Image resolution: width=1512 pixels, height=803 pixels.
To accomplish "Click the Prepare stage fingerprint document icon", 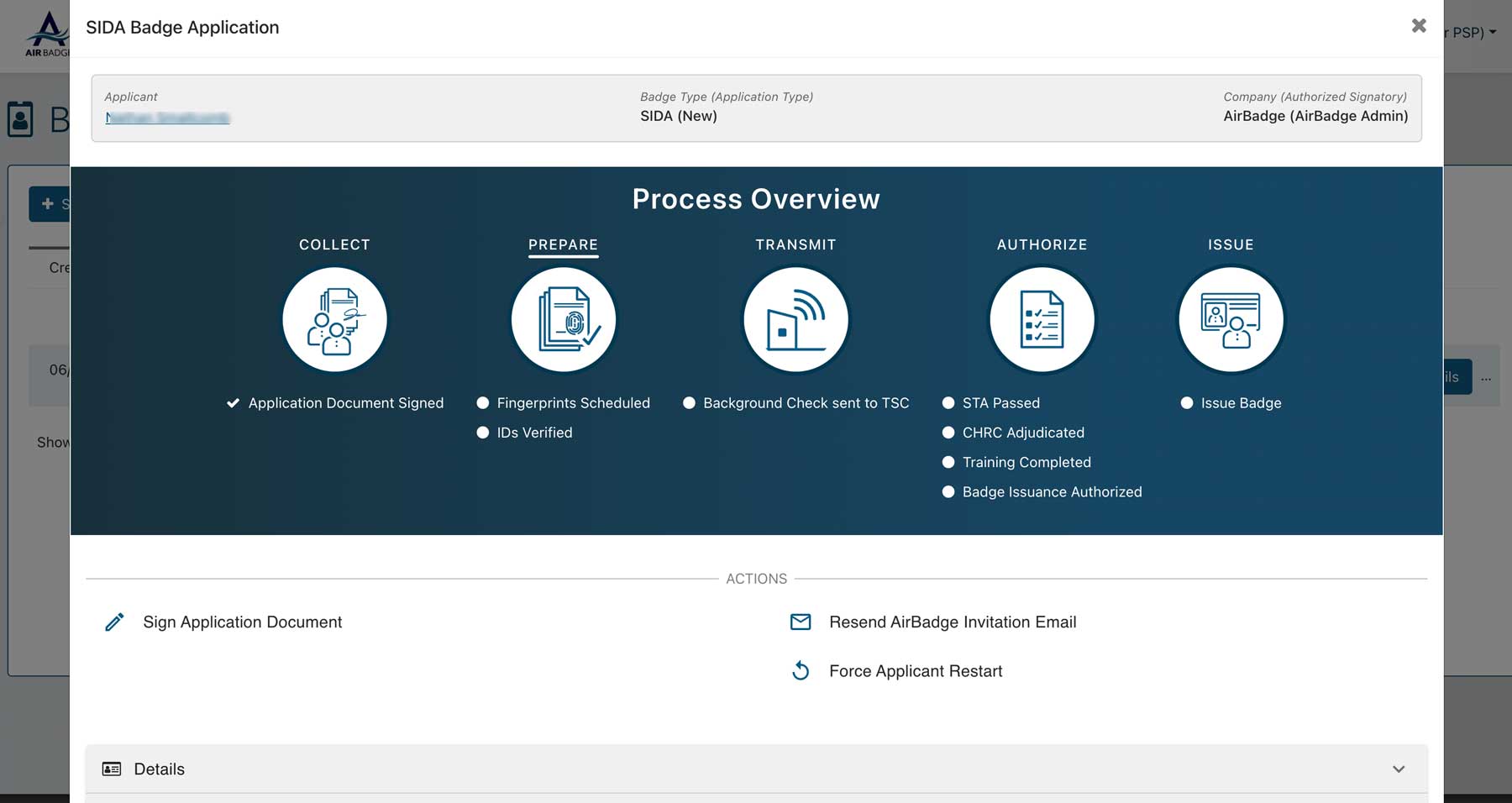I will (564, 320).
